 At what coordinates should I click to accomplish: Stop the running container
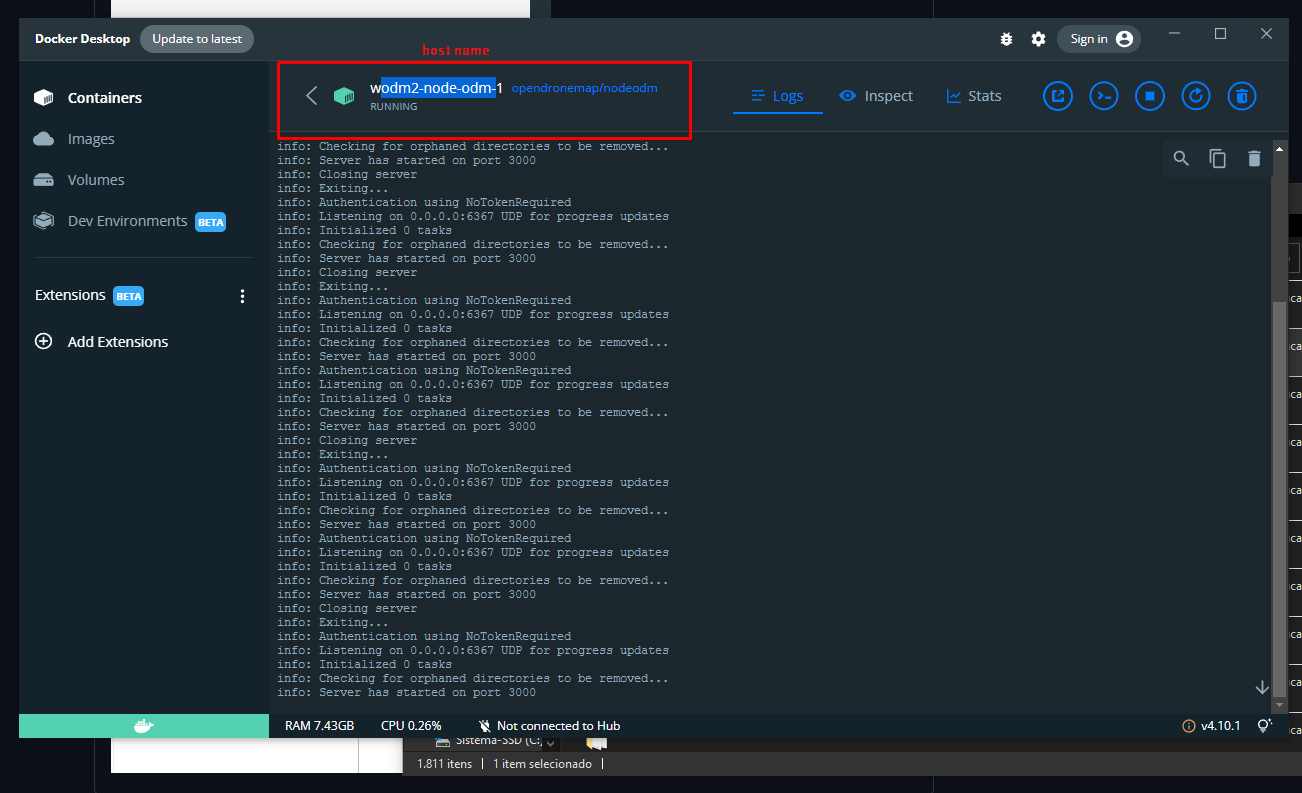pyautogui.click(x=1150, y=95)
